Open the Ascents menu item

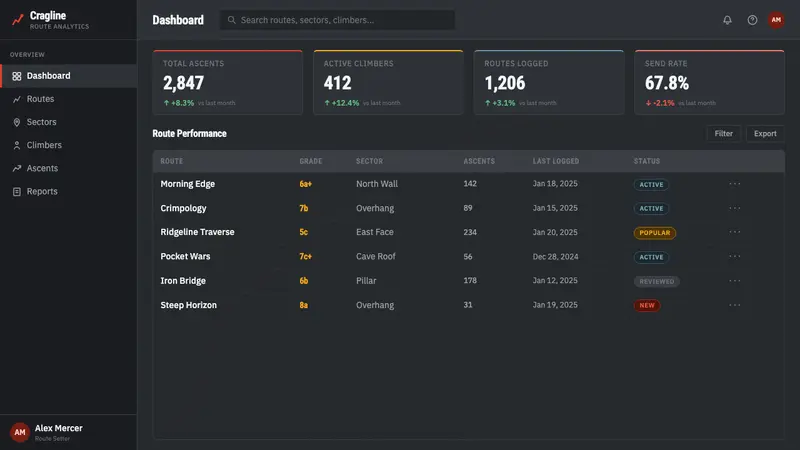pos(68,168)
